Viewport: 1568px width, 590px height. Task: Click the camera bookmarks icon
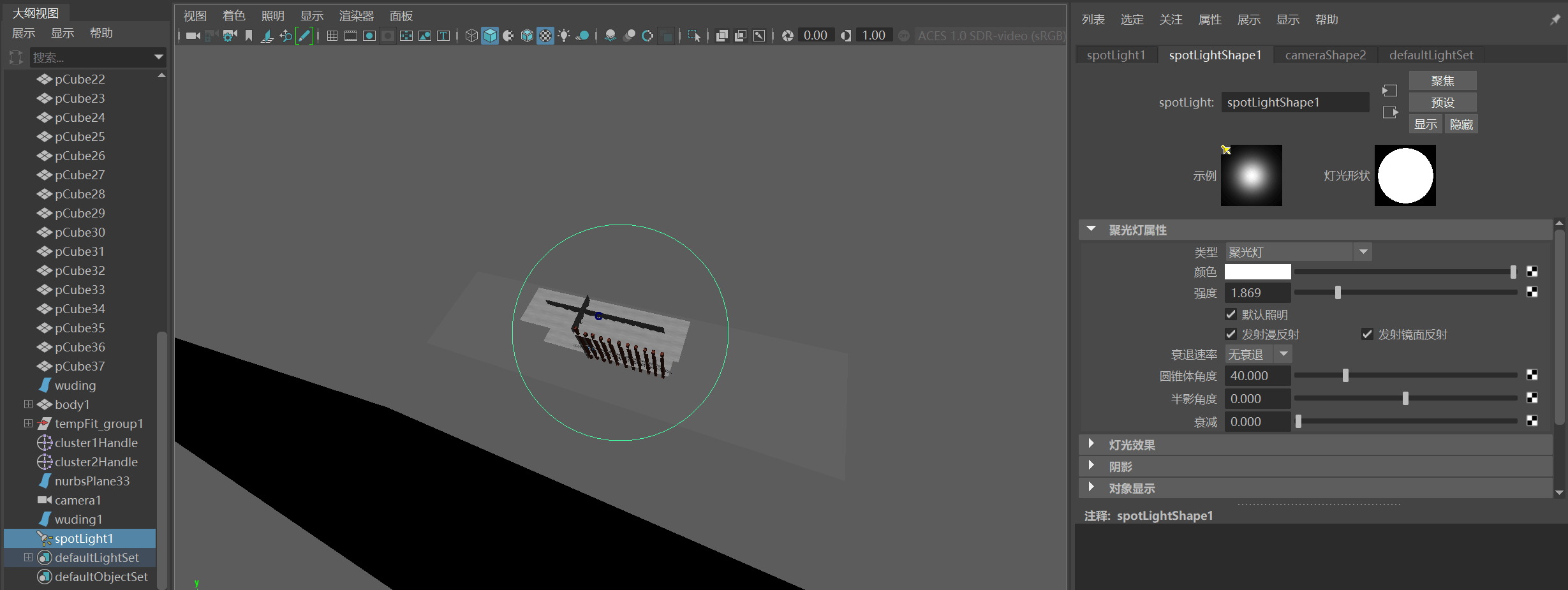click(x=249, y=36)
